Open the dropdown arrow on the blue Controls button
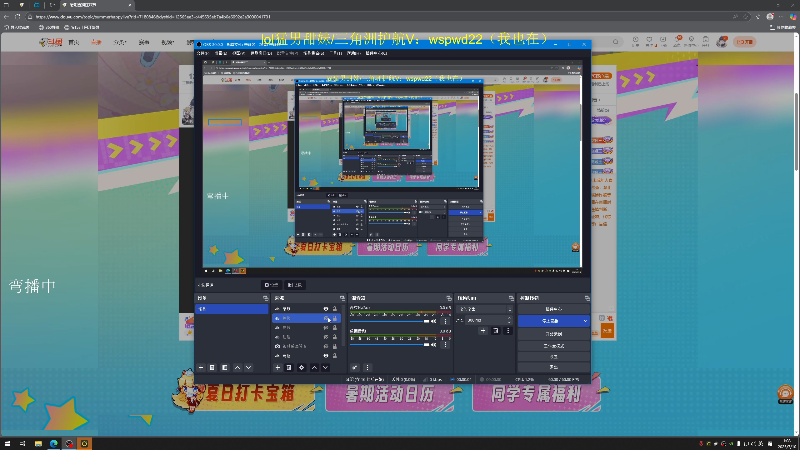This screenshot has height=450, width=800. coord(585,321)
